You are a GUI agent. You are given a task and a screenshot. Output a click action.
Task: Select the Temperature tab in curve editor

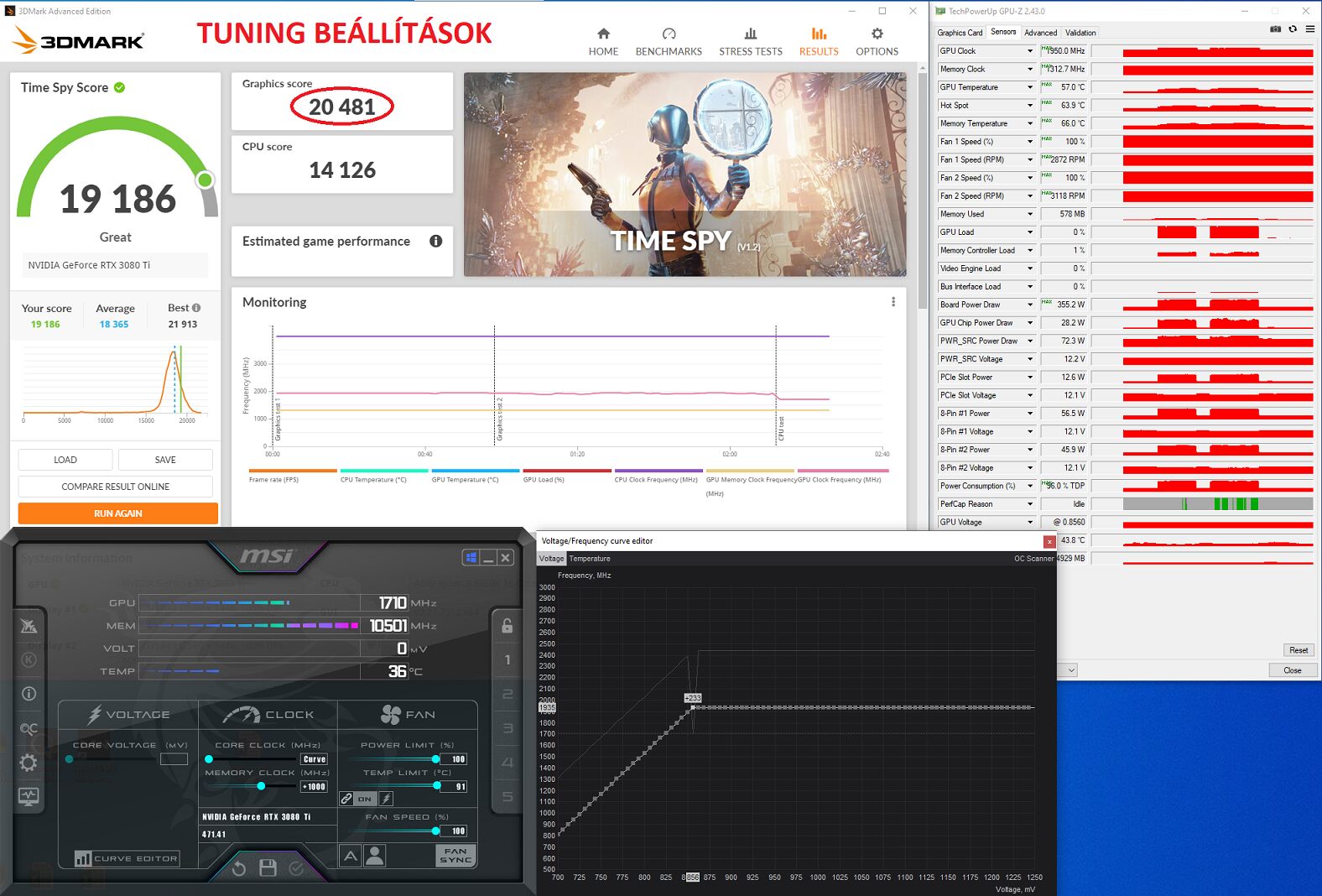pos(590,559)
